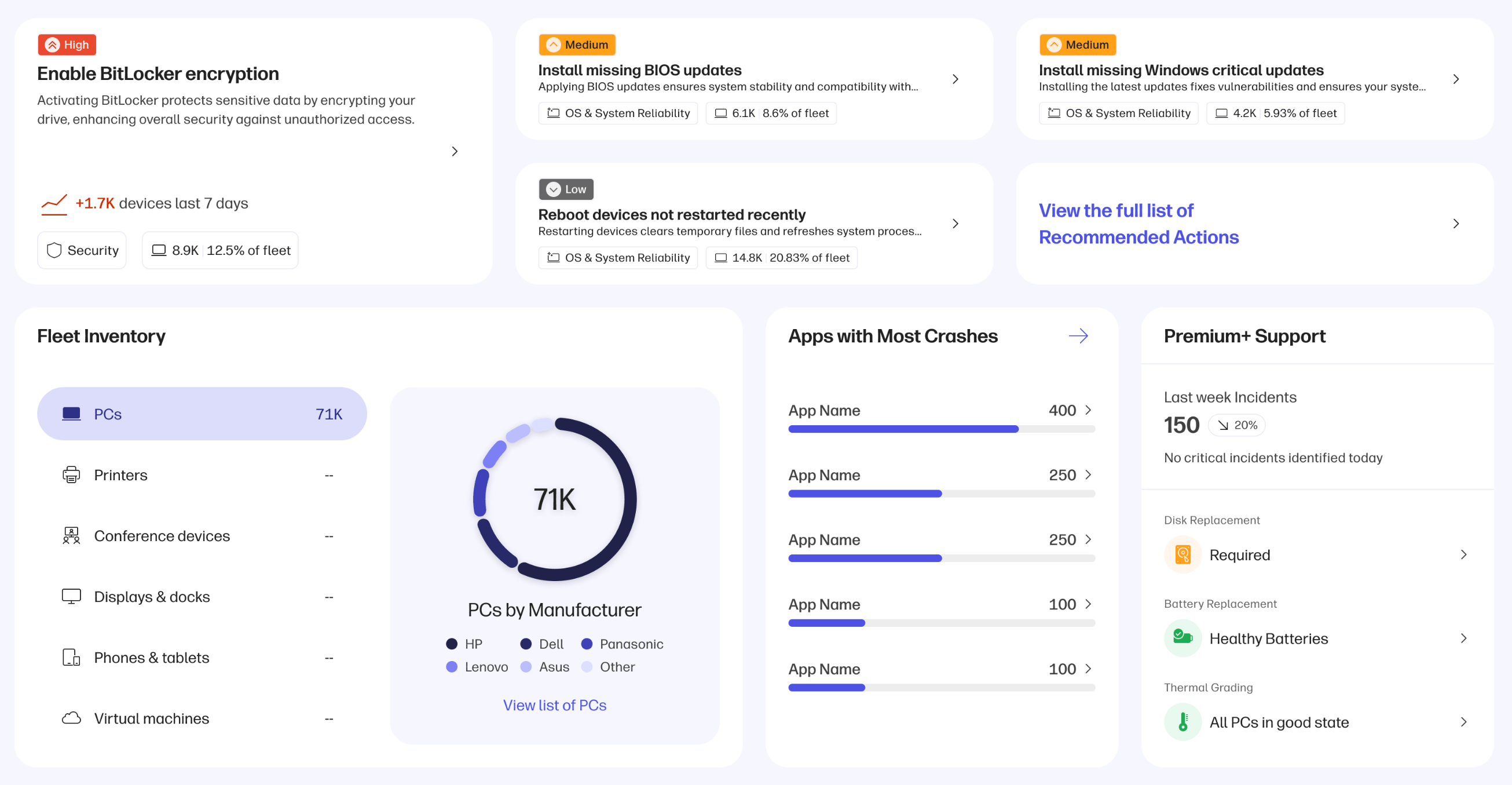Click View list of PCs link

(555, 705)
